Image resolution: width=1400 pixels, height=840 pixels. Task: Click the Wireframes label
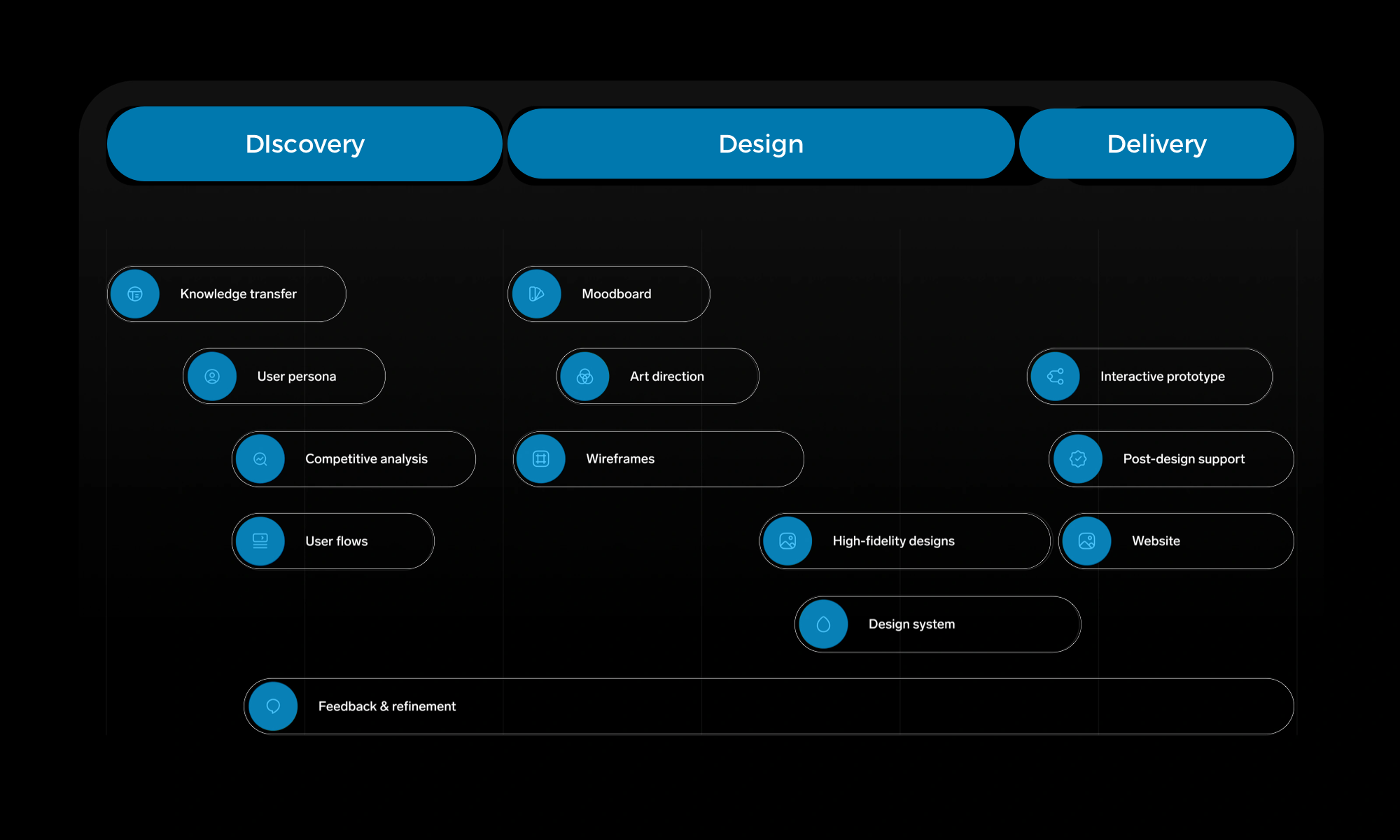click(620, 459)
